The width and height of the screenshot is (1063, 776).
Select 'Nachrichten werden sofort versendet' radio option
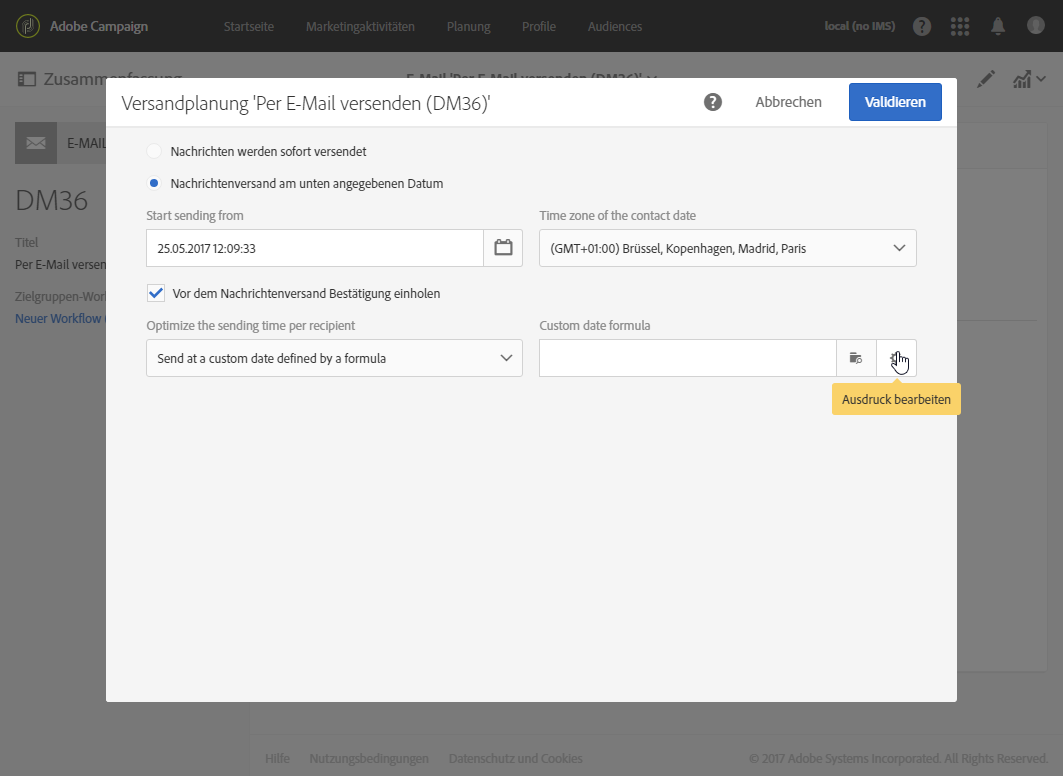154,151
